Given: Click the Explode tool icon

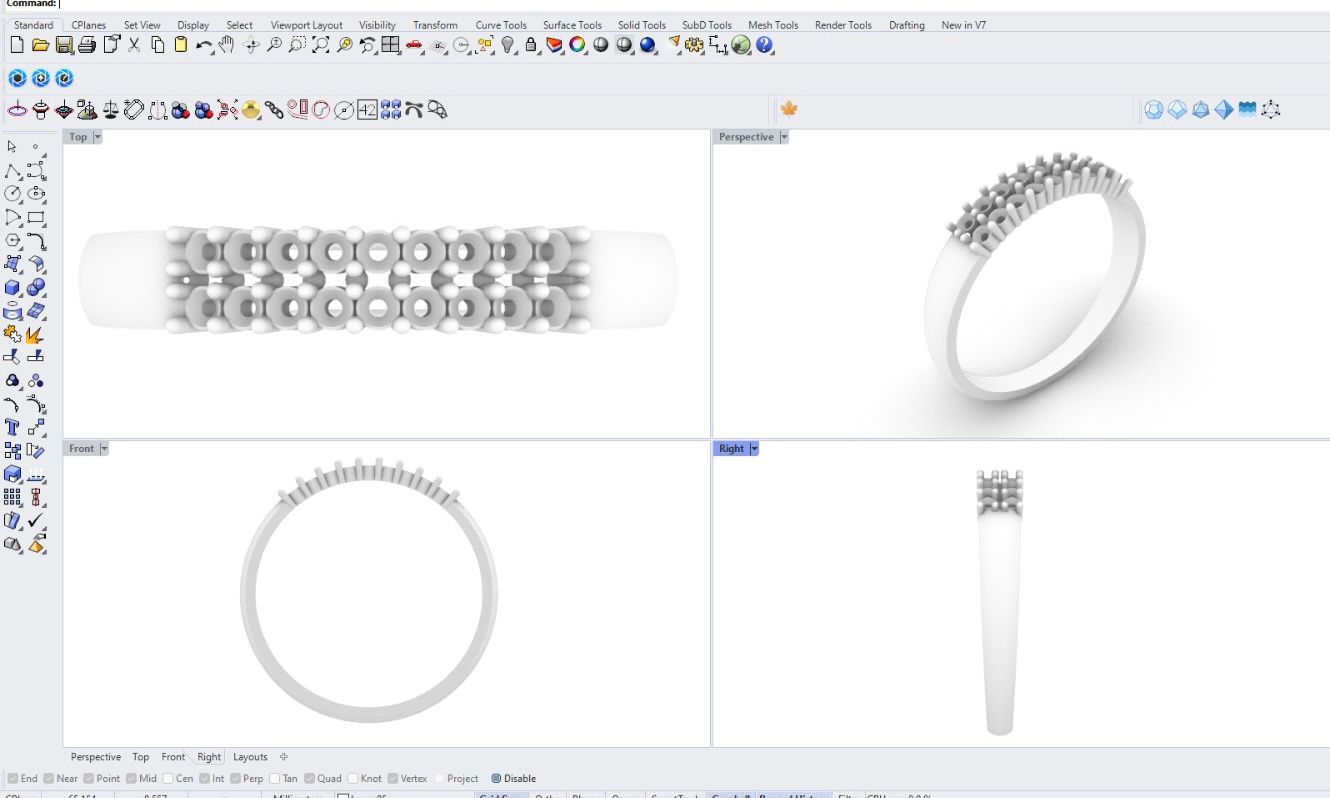Looking at the screenshot, I should pos(36,334).
